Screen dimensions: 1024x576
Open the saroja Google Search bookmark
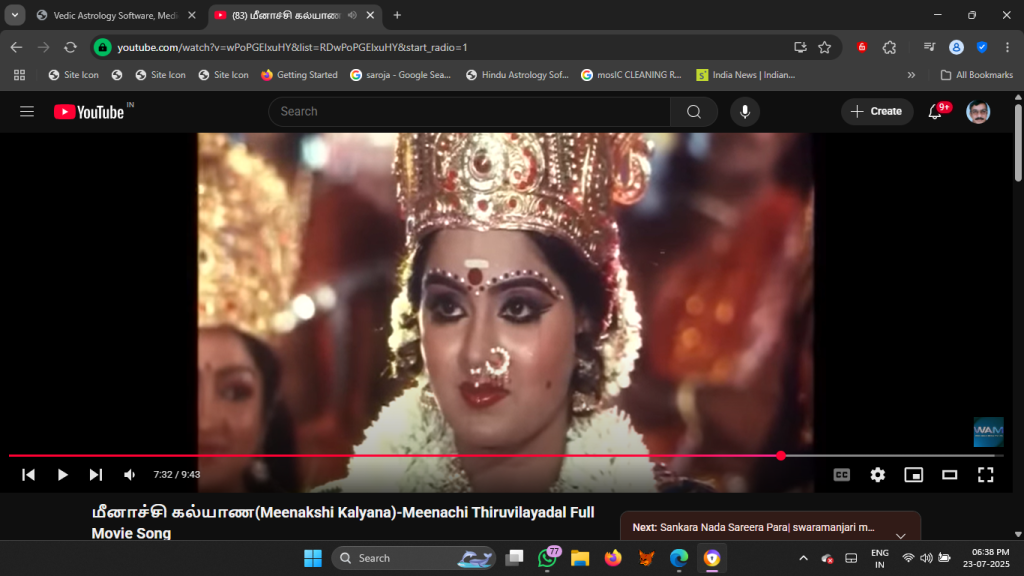[x=400, y=75]
